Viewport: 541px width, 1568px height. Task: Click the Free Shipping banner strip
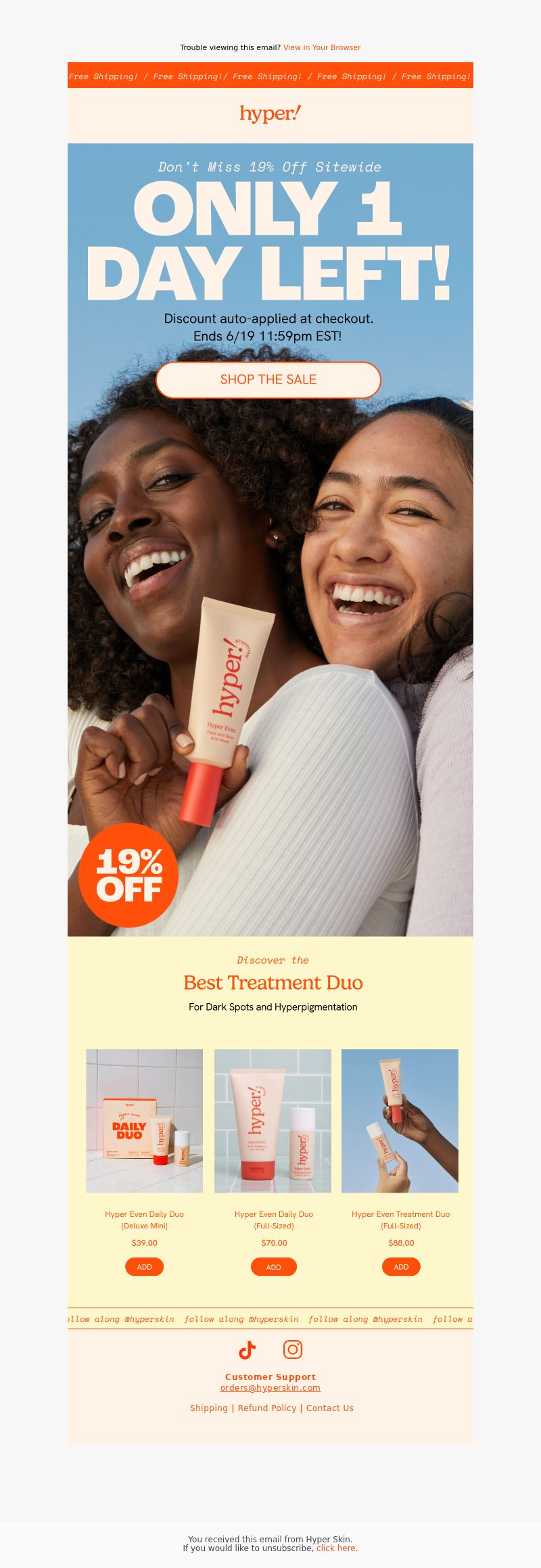click(x=270, y=76)
